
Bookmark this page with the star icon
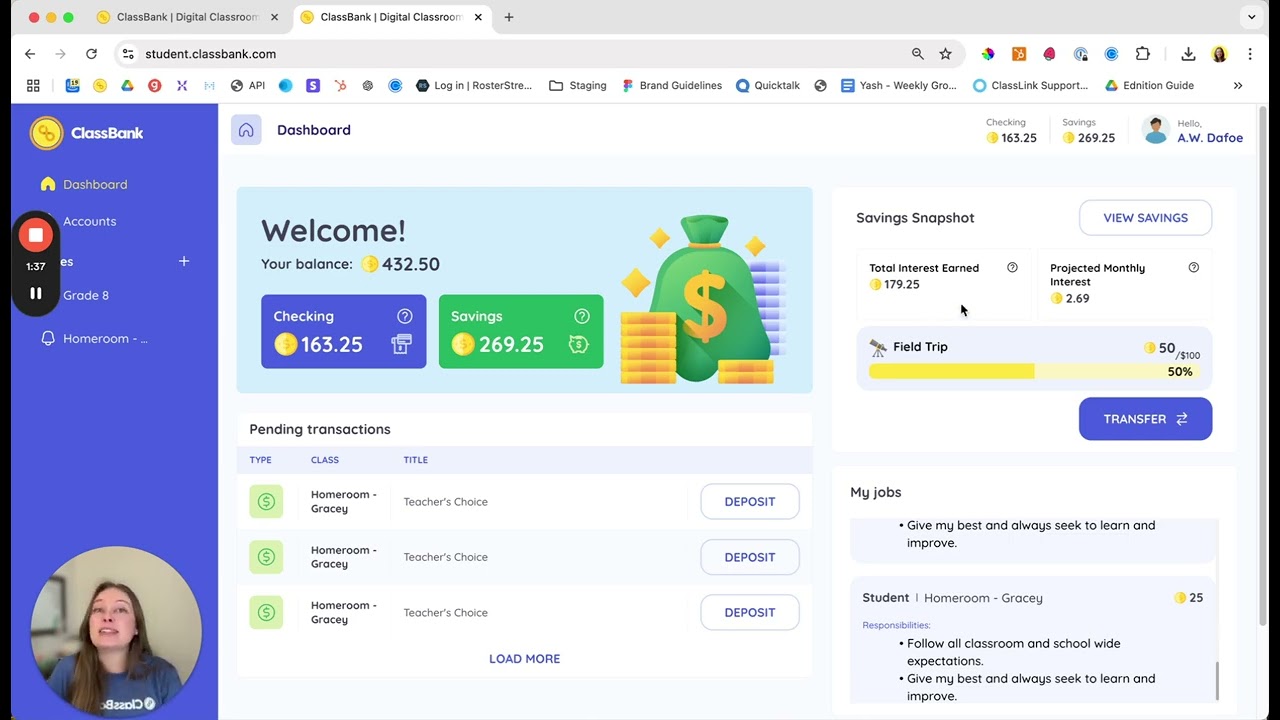tap(945, 54)
